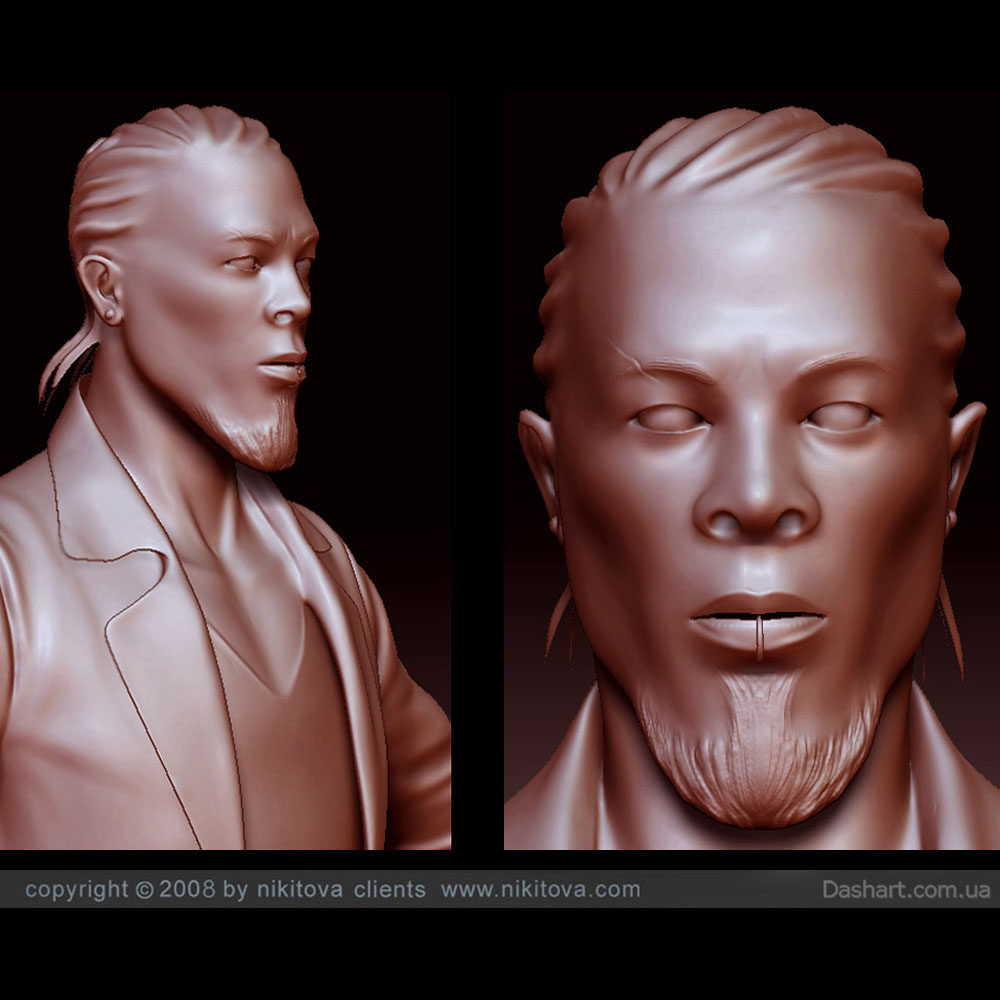Viewport: 1000px width, 1000px height.
Task: Click the gray caption bar between links
Action: (730, 889)
